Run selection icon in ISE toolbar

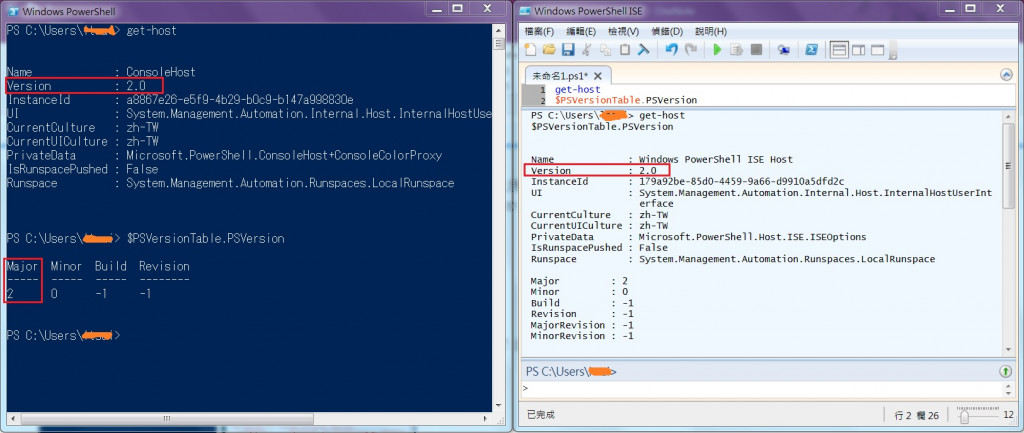tap(737, 50)
